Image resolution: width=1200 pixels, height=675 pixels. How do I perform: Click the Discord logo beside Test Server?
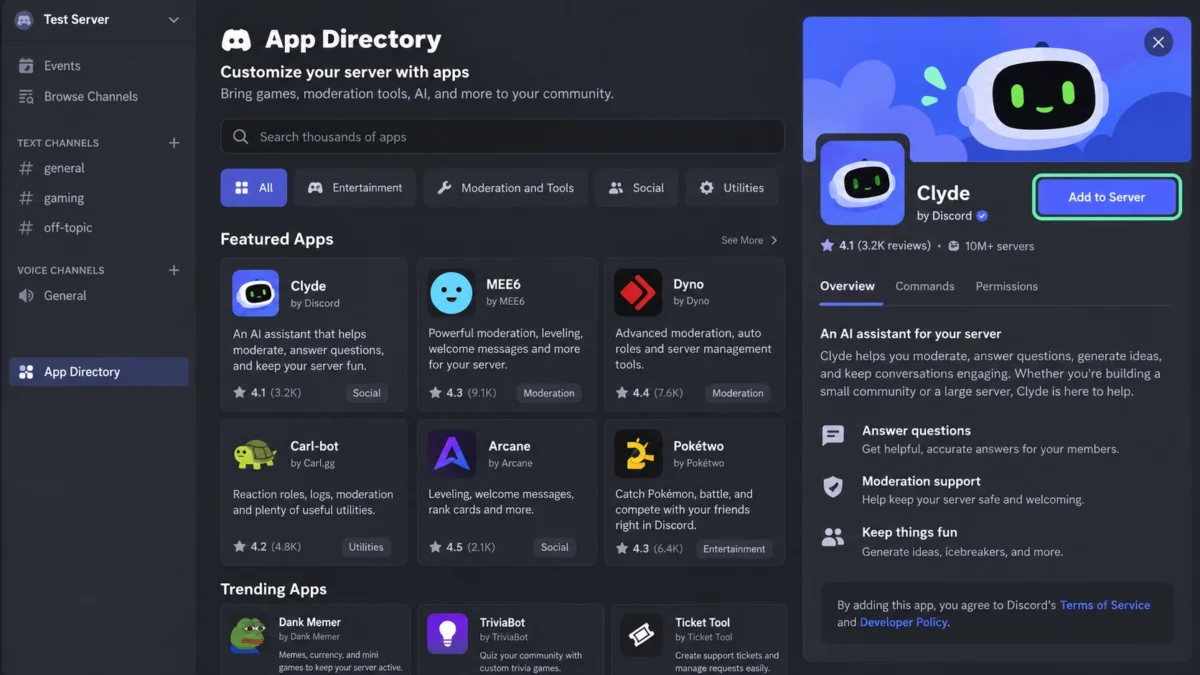25,20
